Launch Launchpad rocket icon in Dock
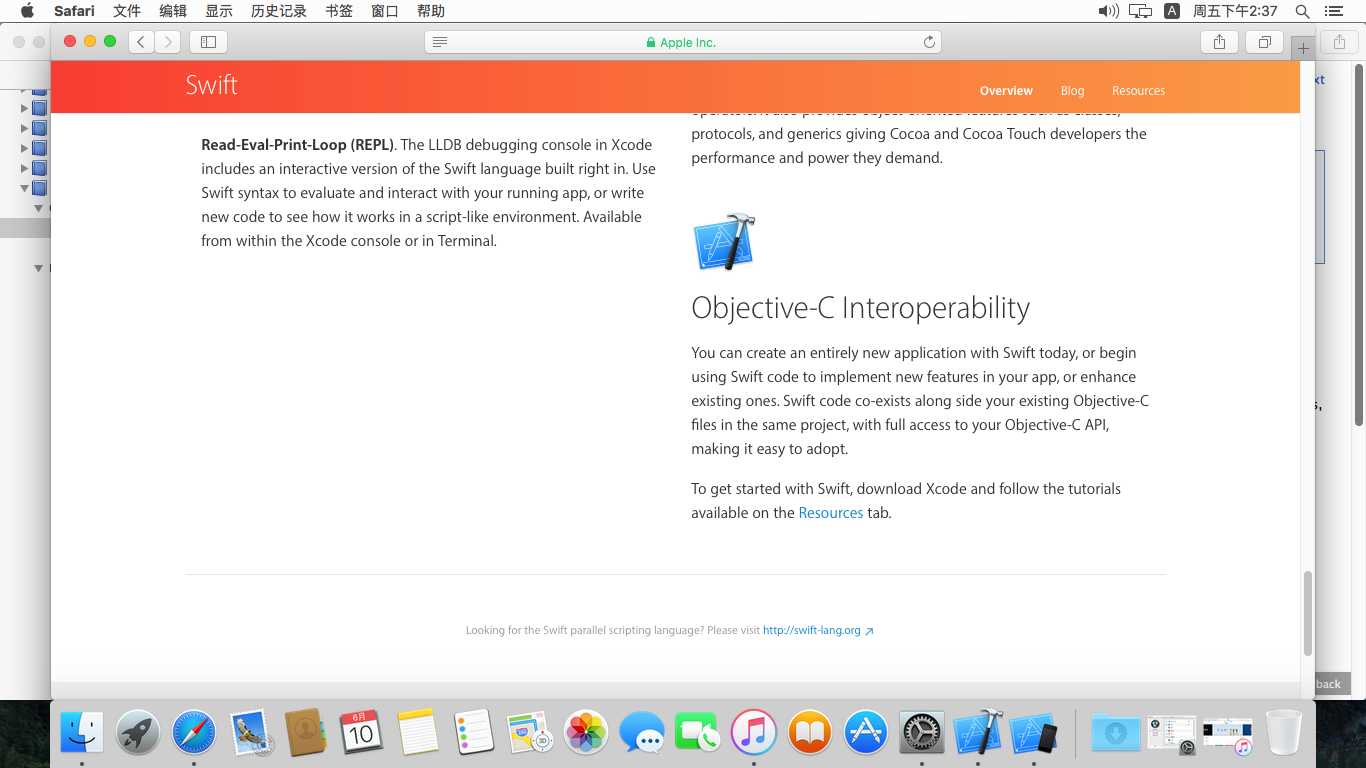 coord(138,733)
